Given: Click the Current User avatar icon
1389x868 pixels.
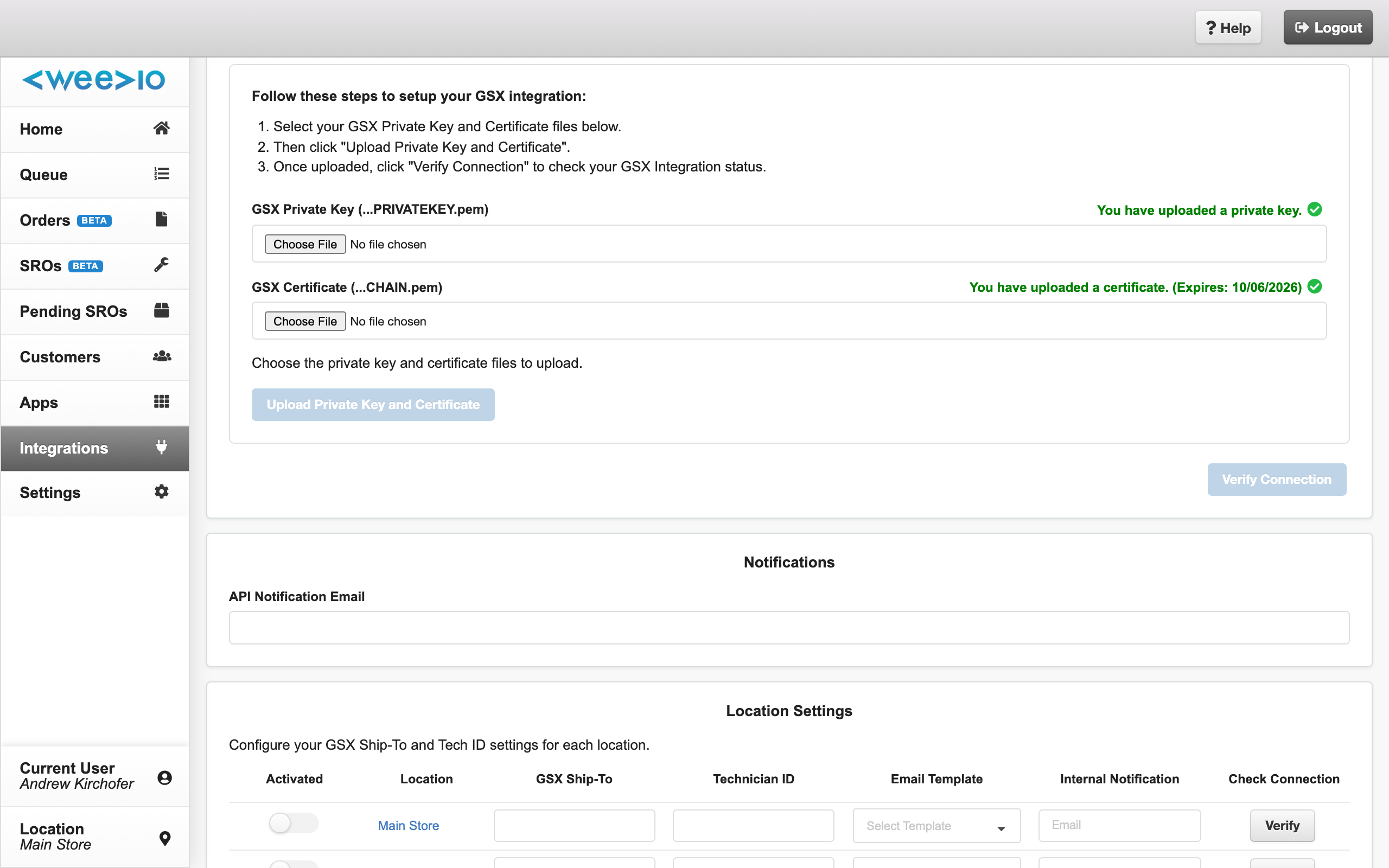Looking at the screenshot, I should 165,777.
